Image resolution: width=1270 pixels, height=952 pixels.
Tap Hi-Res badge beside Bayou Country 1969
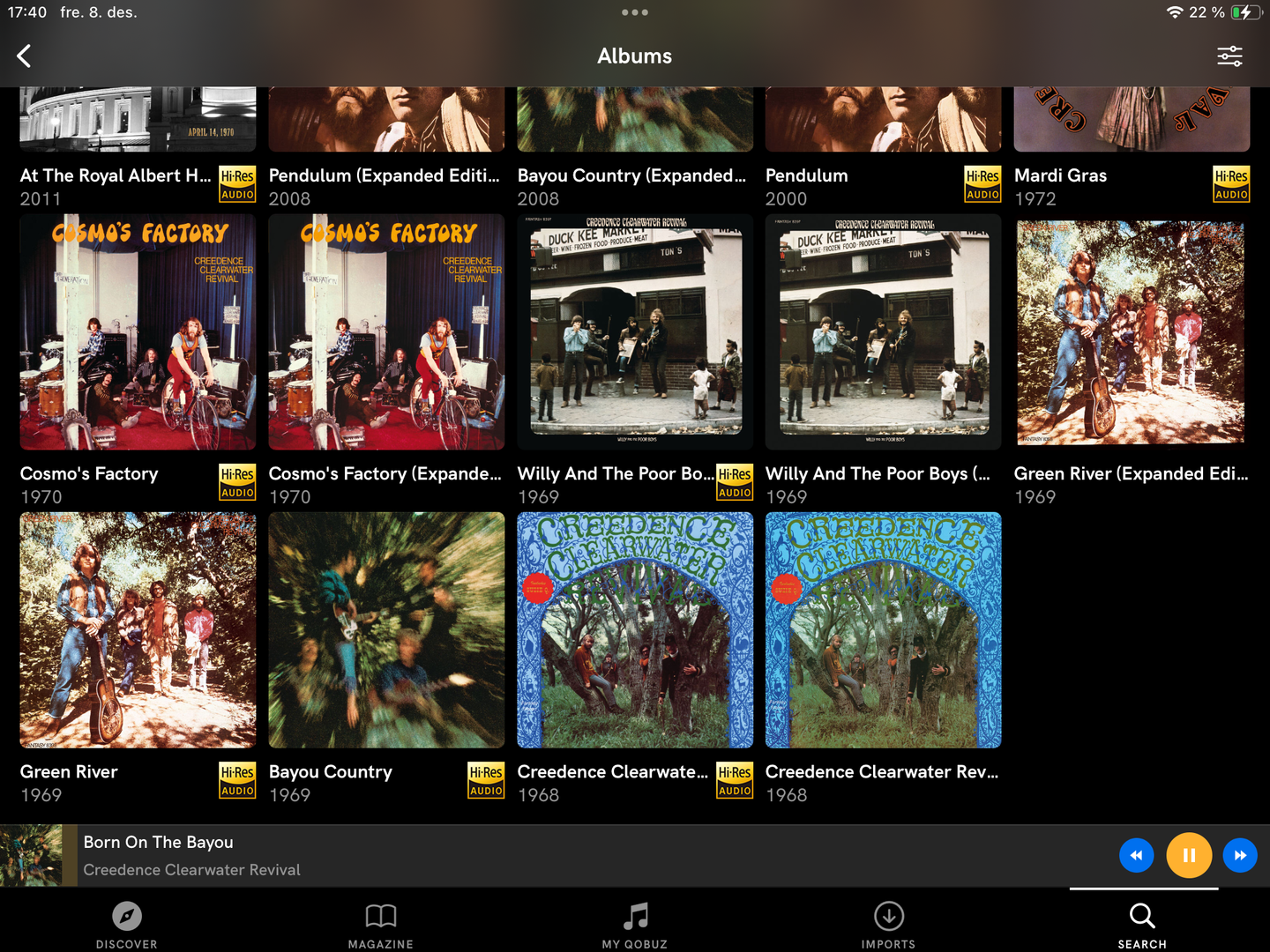tap(486, 781)
